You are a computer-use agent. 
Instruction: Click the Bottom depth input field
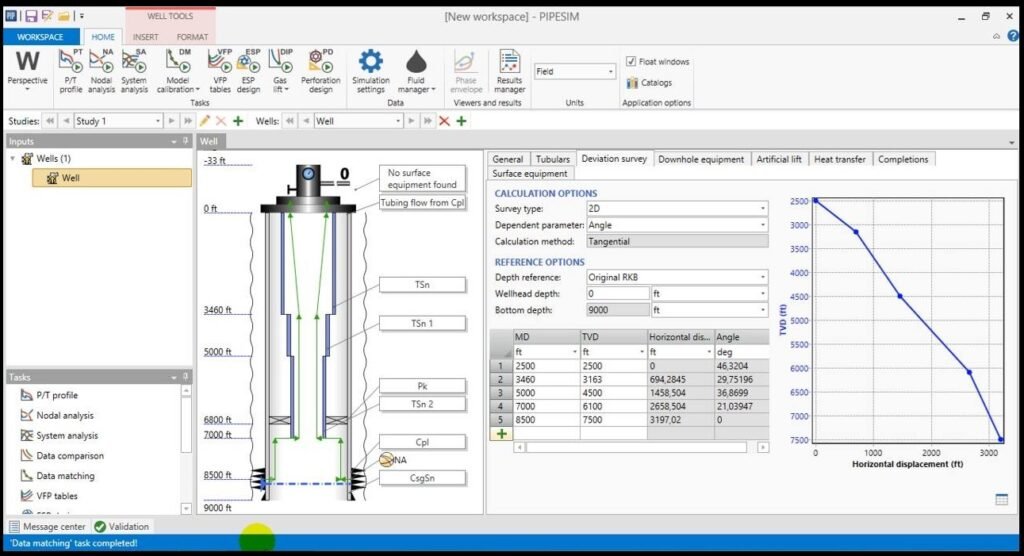617,310
